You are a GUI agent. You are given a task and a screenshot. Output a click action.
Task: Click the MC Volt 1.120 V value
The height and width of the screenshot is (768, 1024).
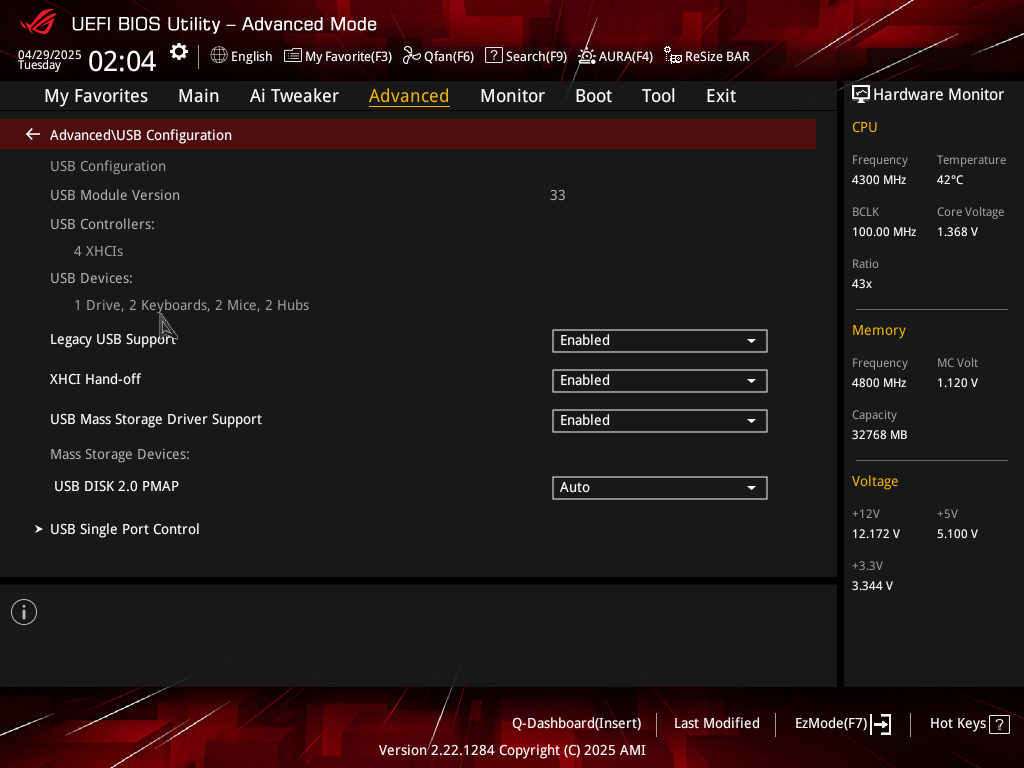[957, 383]
